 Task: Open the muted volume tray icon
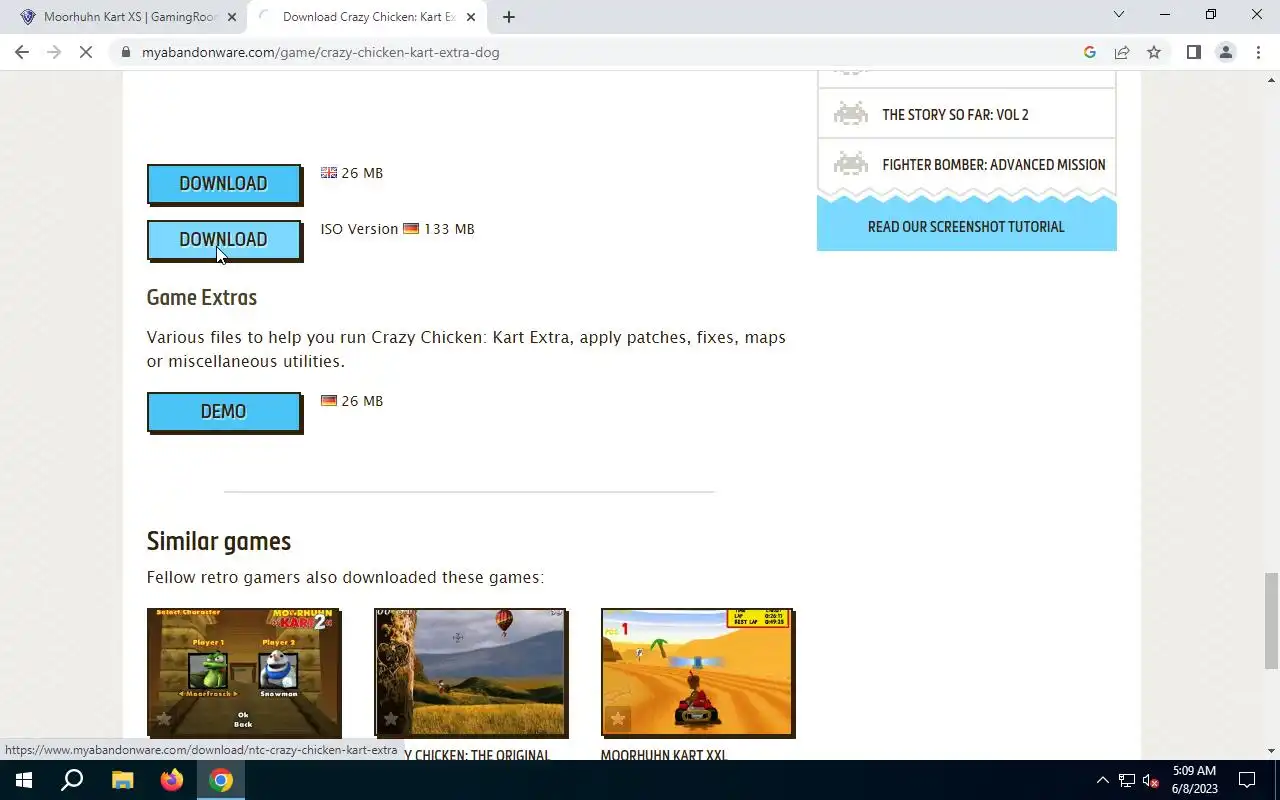tap(1151, 780)
